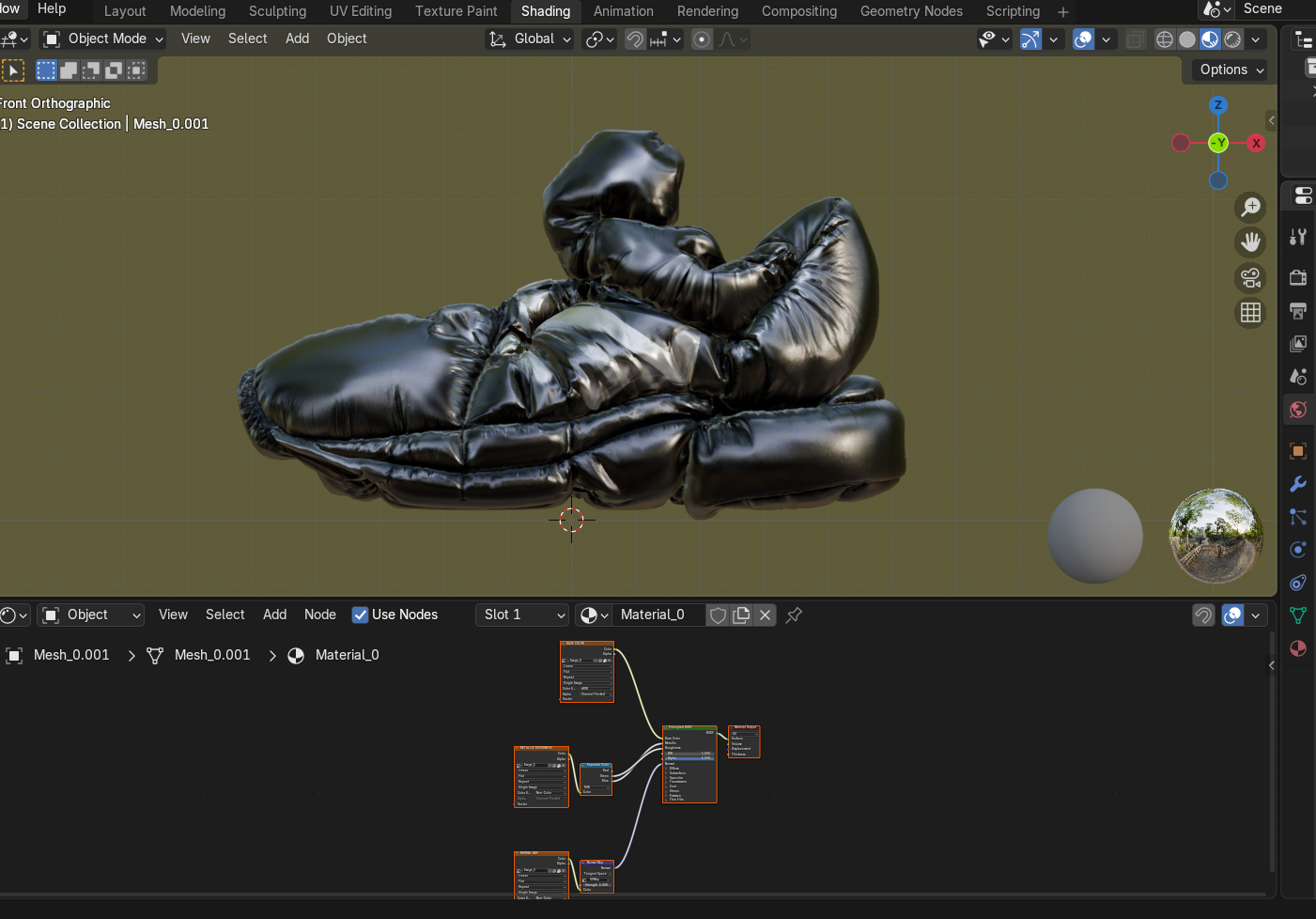This screenshot has width=1316, height=919.
Task: Switch to rendered viewport shading
Action: pos(1232,39)
